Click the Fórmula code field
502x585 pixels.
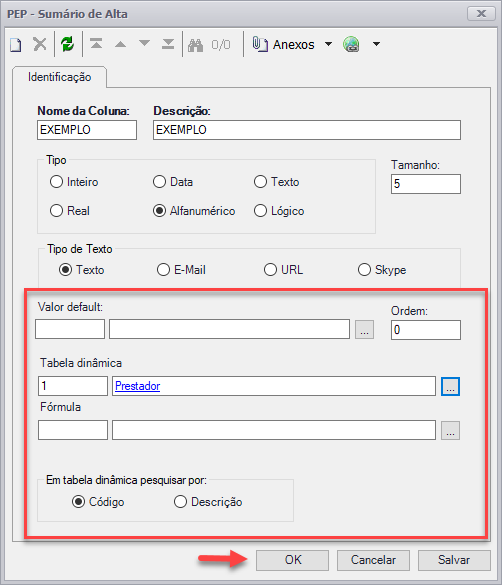click(73, 430)
